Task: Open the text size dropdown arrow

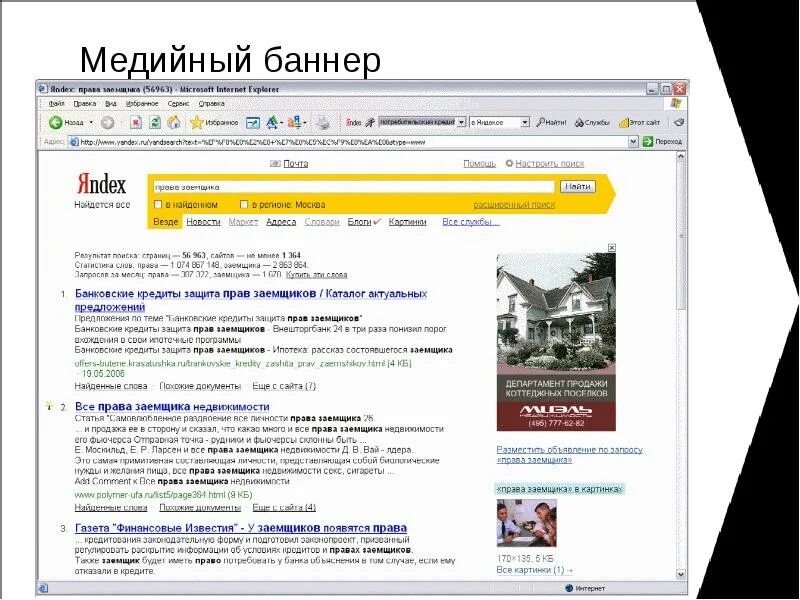Action: point(282,122)
